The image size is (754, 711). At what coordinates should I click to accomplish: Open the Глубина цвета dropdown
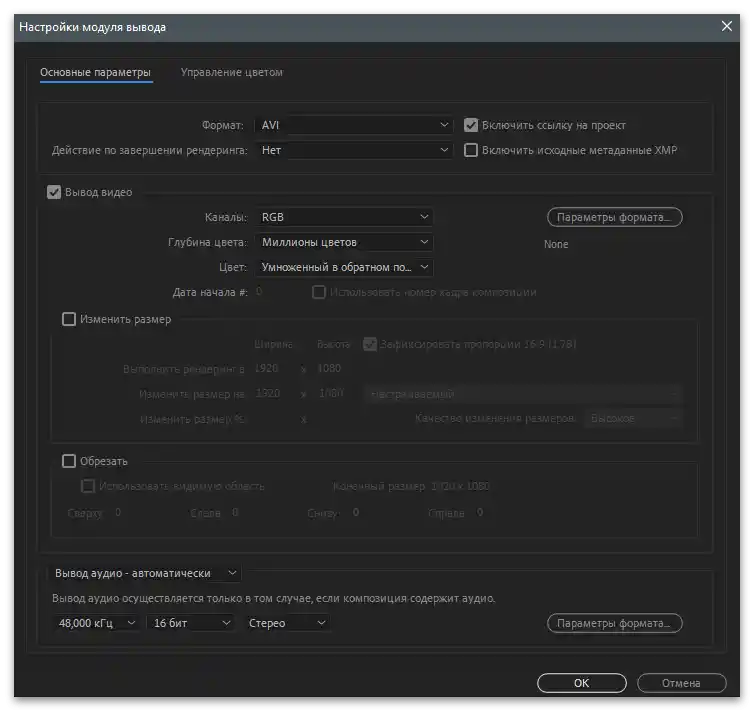click(344, 242)
